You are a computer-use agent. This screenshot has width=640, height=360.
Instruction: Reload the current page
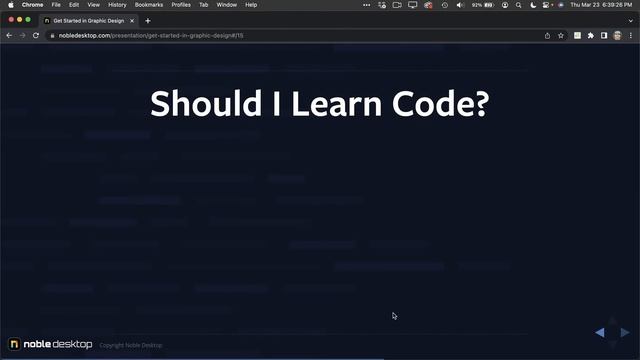click(36, 36)
